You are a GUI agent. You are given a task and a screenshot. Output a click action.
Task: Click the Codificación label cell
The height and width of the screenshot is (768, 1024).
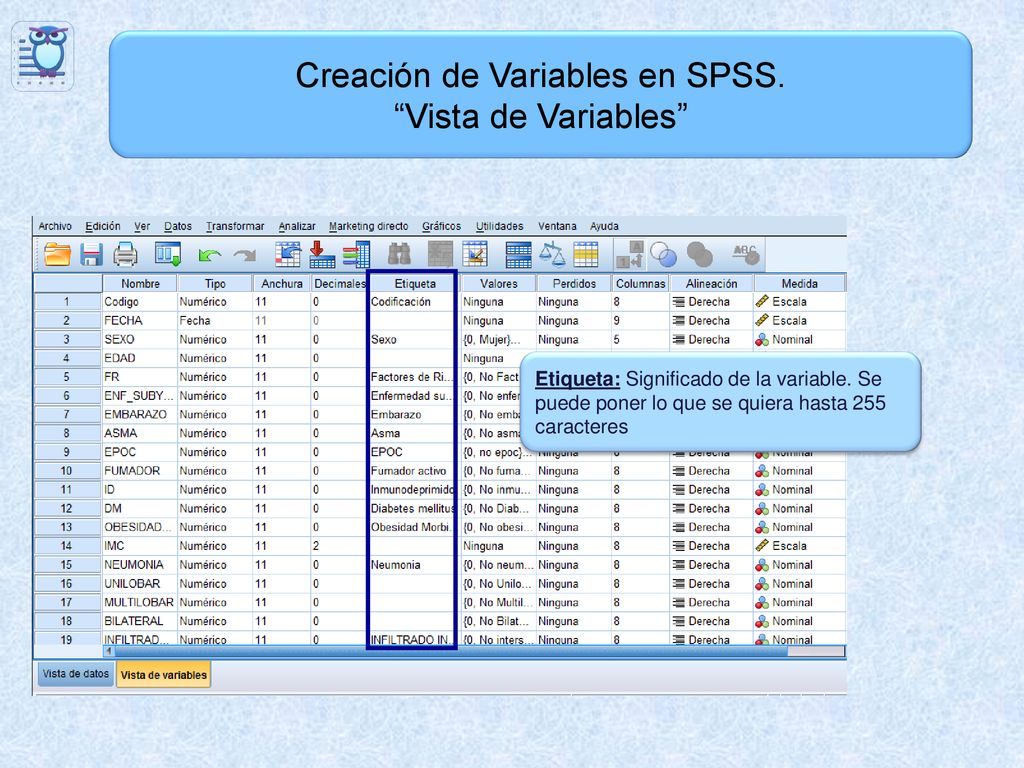point(415,302)
